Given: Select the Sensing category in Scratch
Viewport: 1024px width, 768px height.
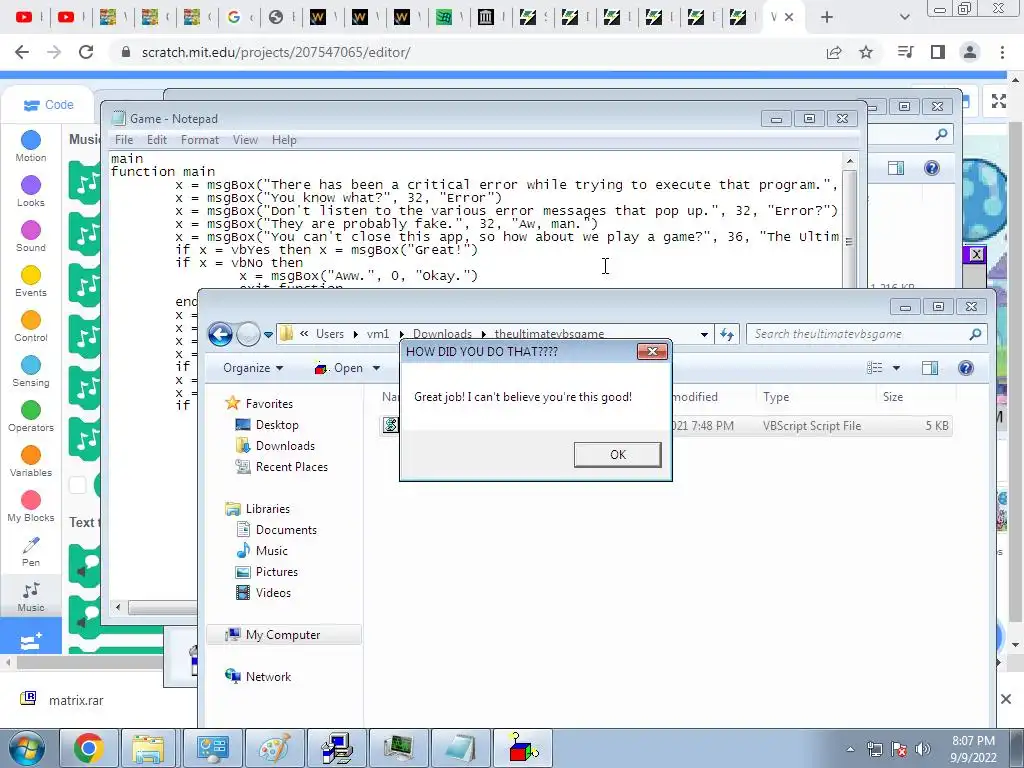Looking at the screenshot, I should (x=31, y=372).
